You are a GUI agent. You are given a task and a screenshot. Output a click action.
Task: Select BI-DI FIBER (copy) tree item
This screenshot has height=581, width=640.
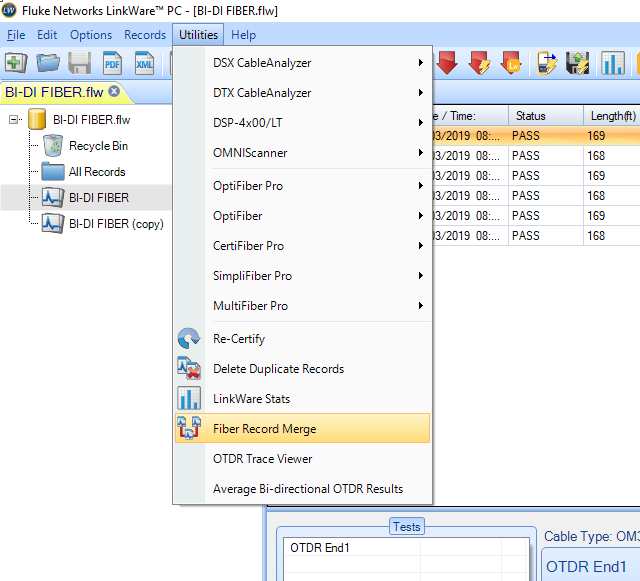click(116, 224)
